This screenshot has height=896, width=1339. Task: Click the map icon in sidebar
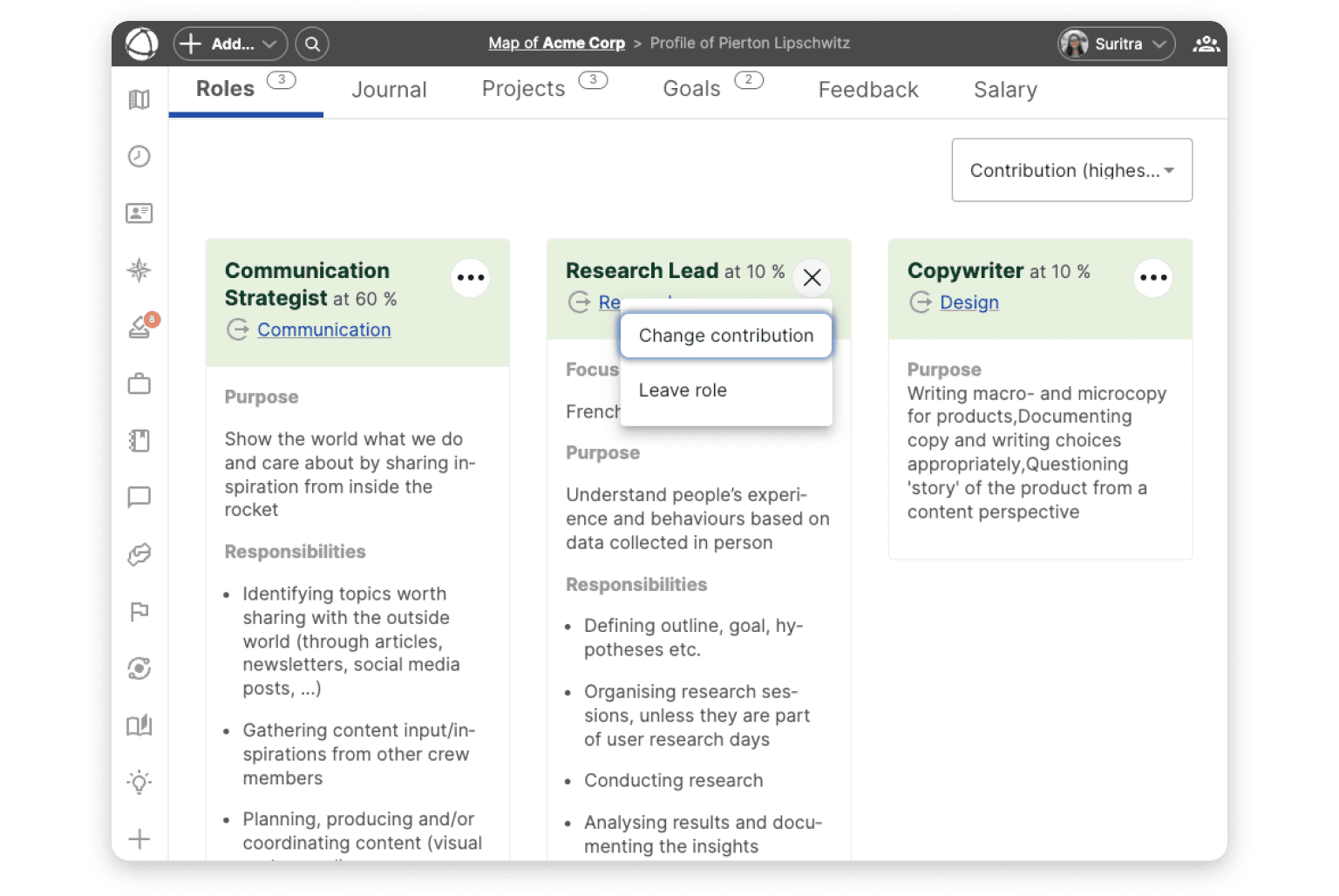click(x=139, y=99)
